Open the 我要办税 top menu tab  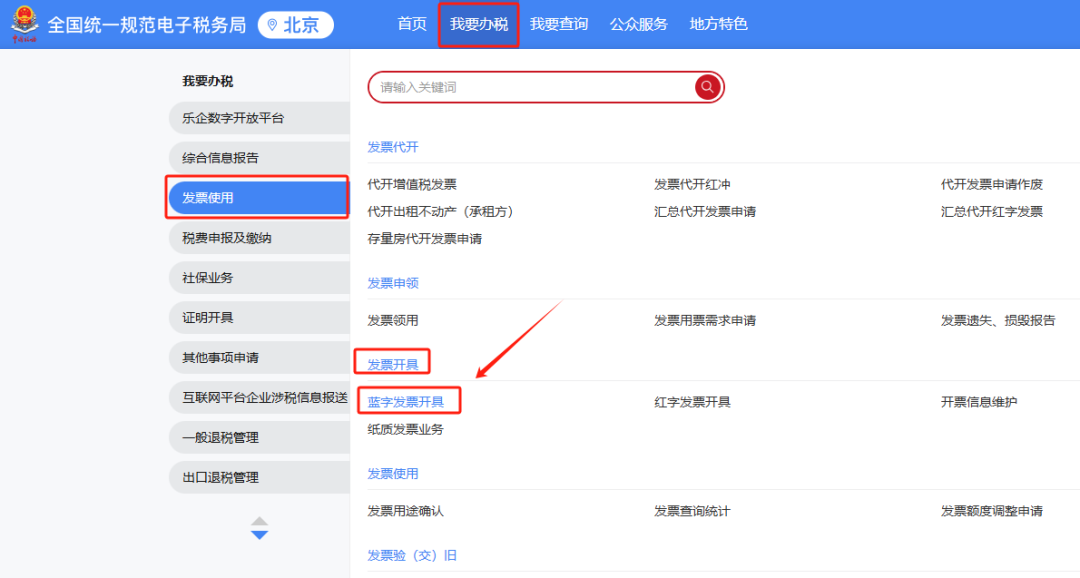(478, 24)
